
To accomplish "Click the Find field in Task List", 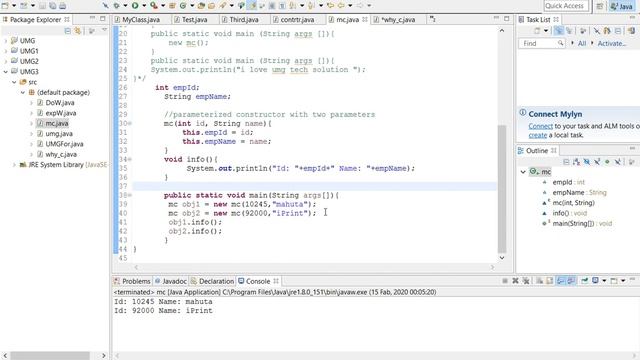I will point(542,43).
